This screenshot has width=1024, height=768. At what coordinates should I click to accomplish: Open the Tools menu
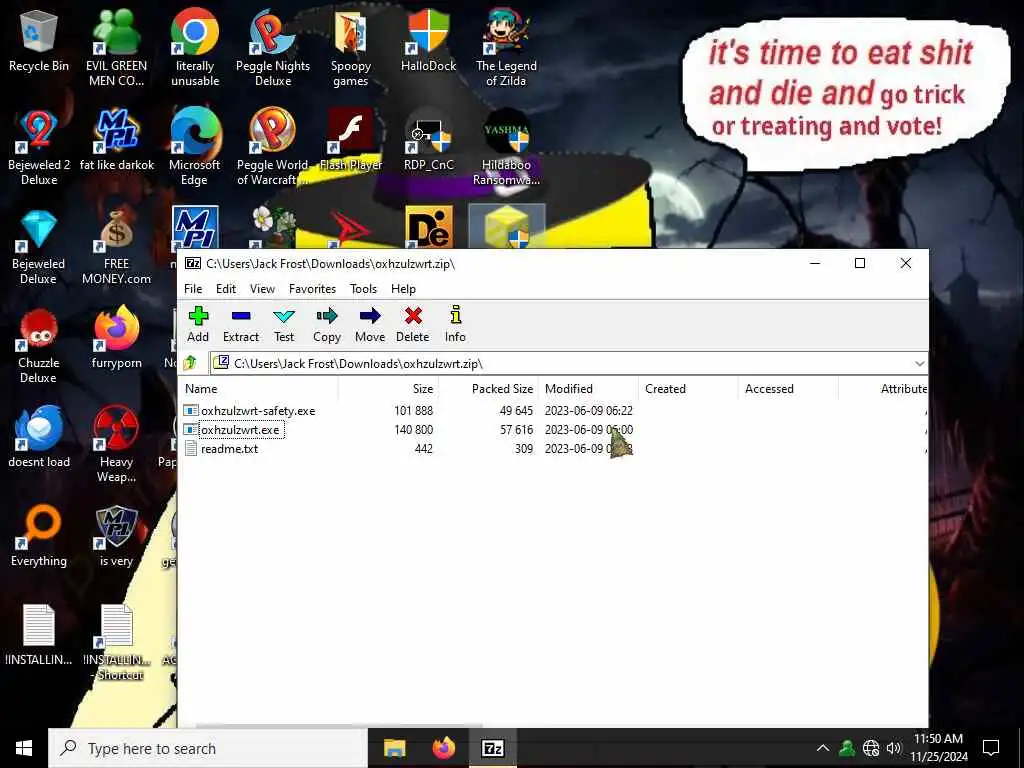363,289
